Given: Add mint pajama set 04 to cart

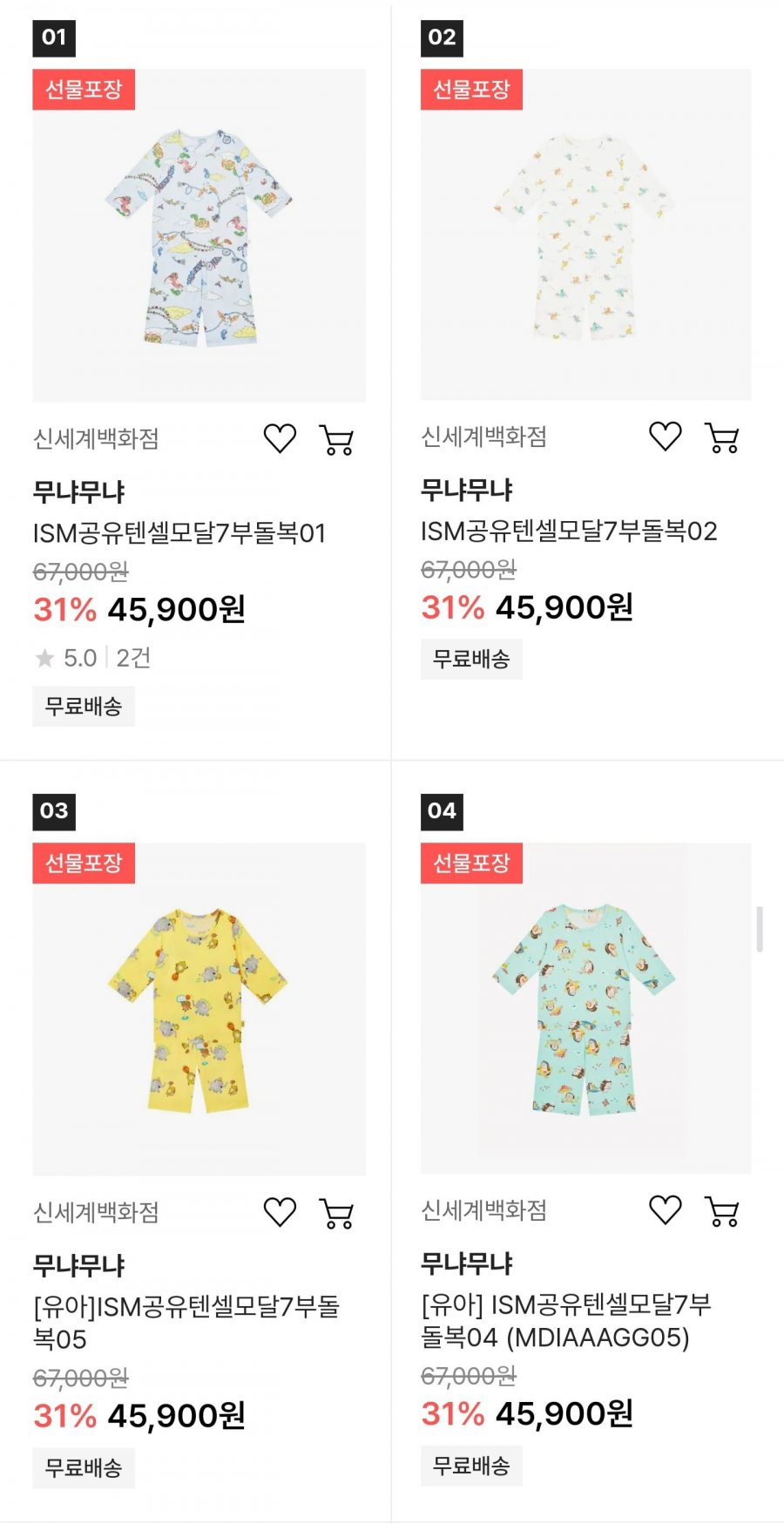Looking at the screenshot, I should 722,1211.
